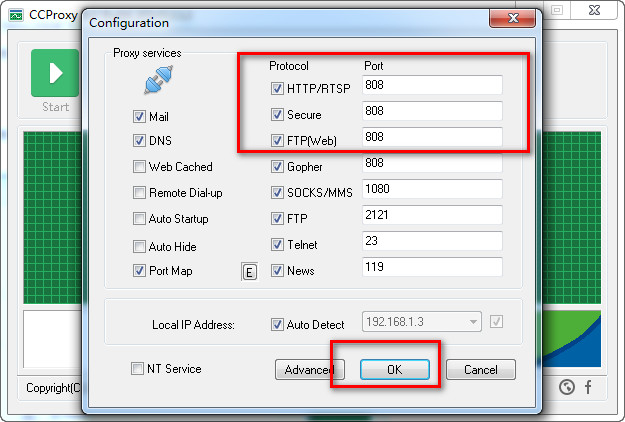Click the Copyright text in CCProxy window

pyautogui.click(x=53, y=388)
